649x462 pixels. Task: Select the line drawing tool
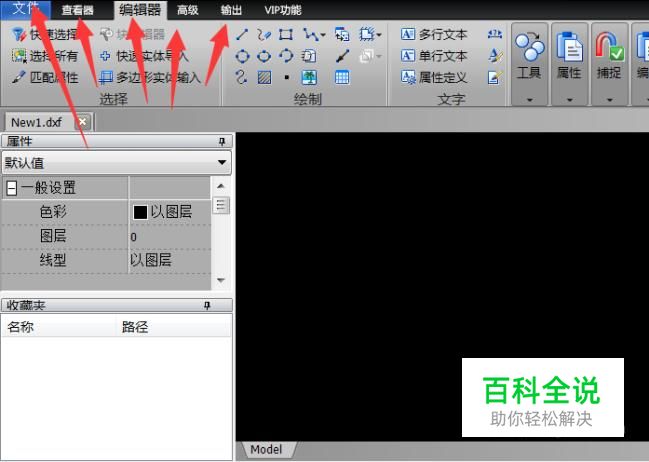(242, 34)
